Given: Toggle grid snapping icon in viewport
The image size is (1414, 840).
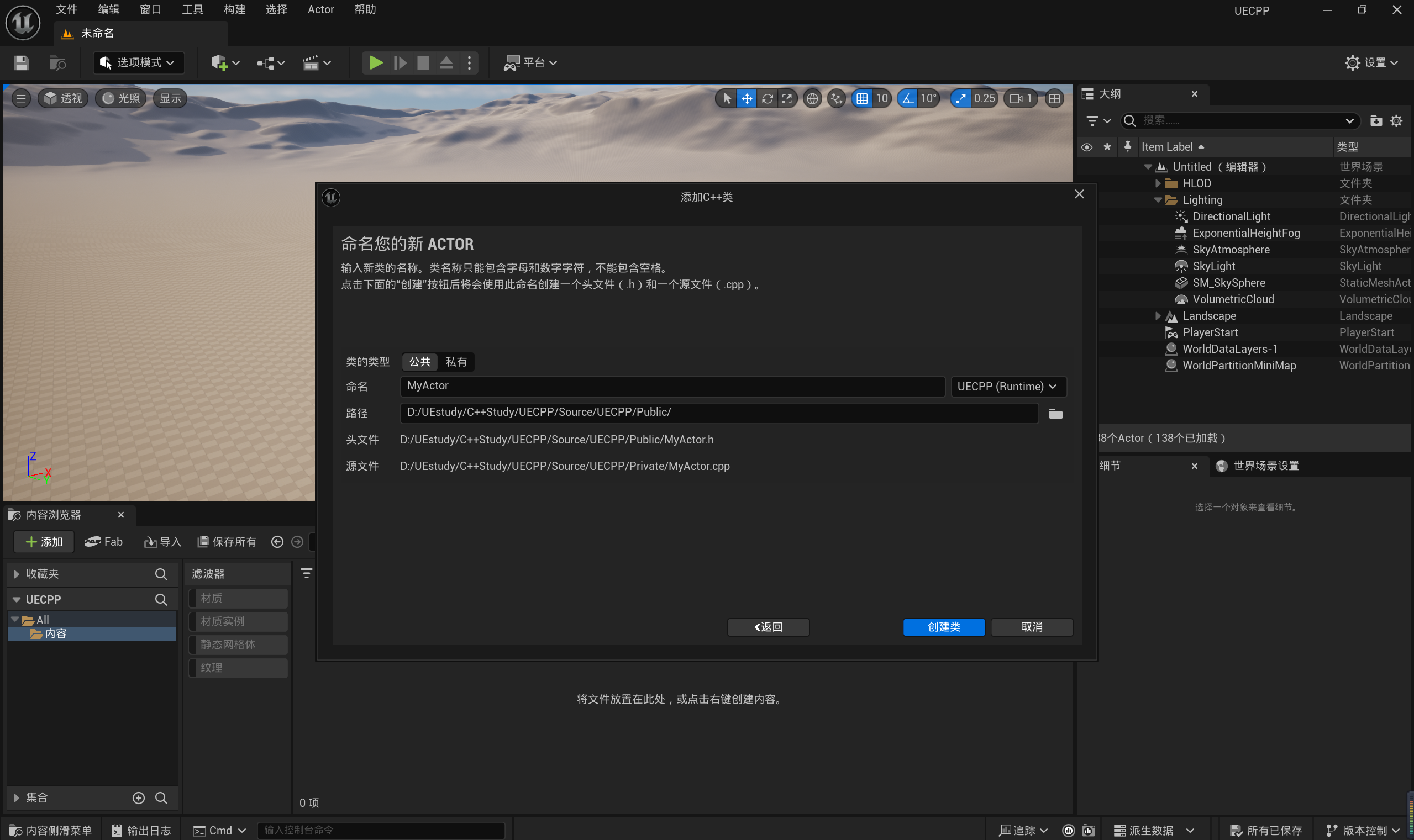Looking at the screenshot, I should [861, 98].
